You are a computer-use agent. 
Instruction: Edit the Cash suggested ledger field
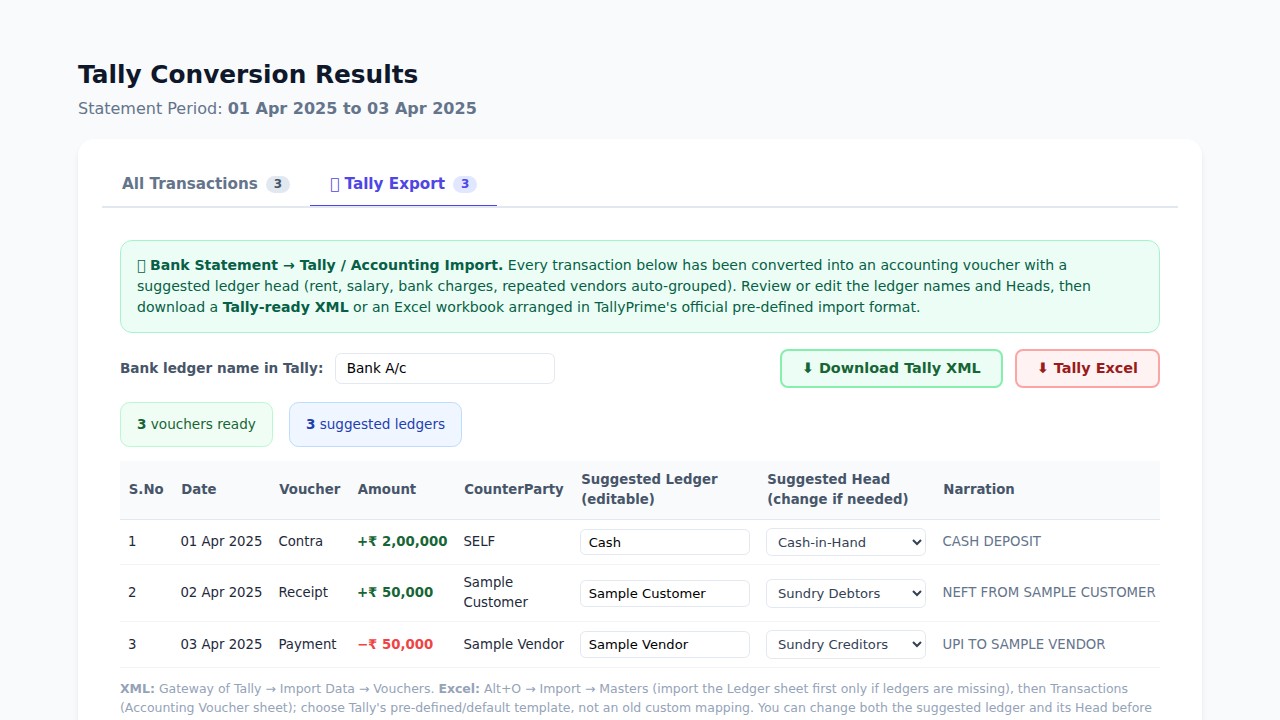pos(665,542)
